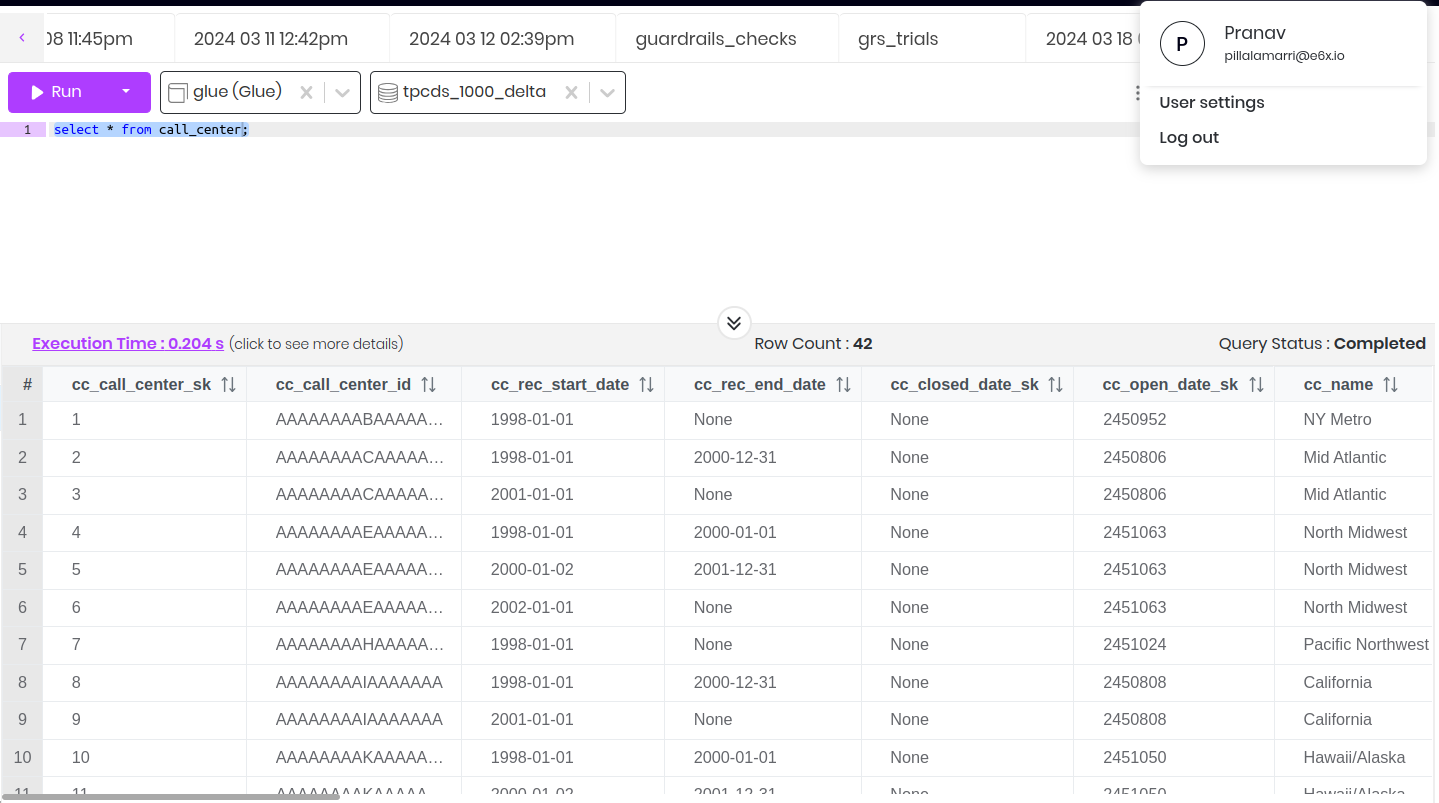This screenshot has height=803, width=1439.
Task: Click the pillalamarri@e6x.io email text
Action: tap(1284, 56)
